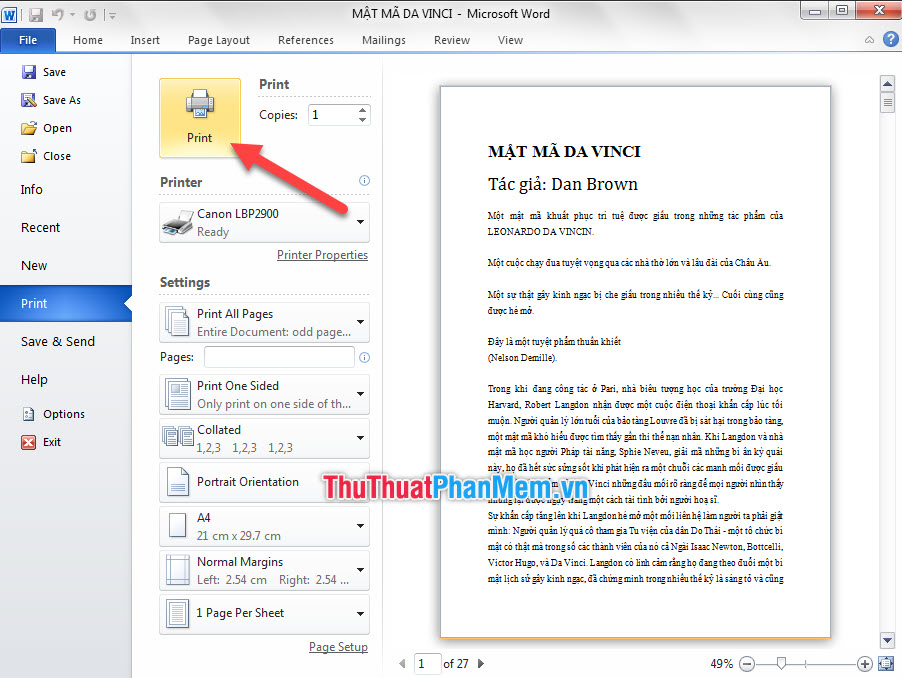902x678 pixels.
Task: Click the document preview page
Action: point(635,362)
